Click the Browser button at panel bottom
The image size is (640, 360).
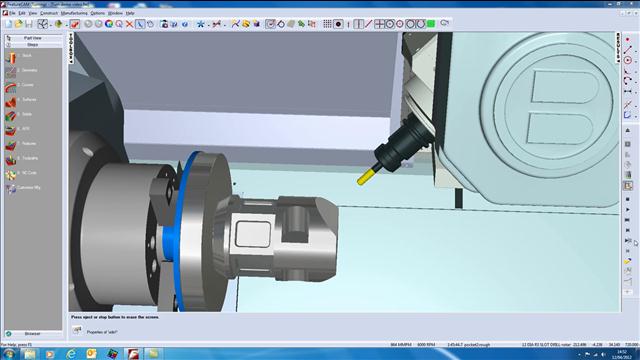33,333
